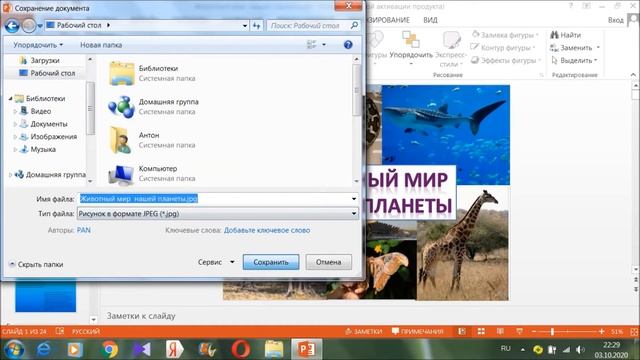The image size is (640, 360).
Task: Open the Библиотеки system folder
Action: coord(151,73)
